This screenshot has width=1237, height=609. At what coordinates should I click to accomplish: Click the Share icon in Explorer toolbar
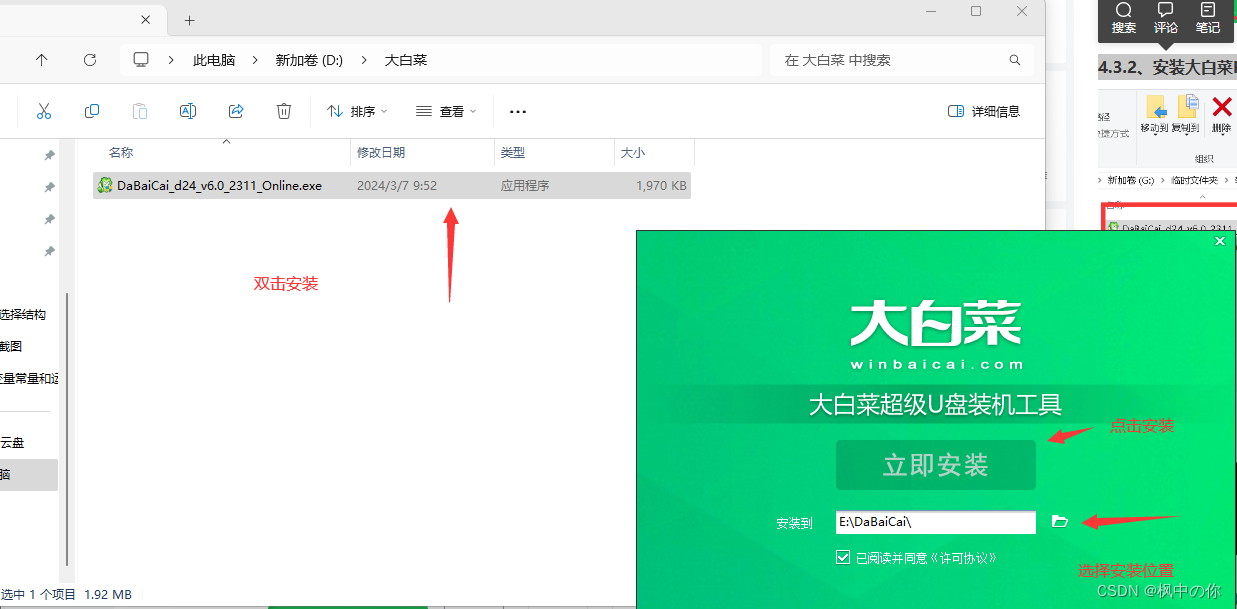(x=236, y=111)
